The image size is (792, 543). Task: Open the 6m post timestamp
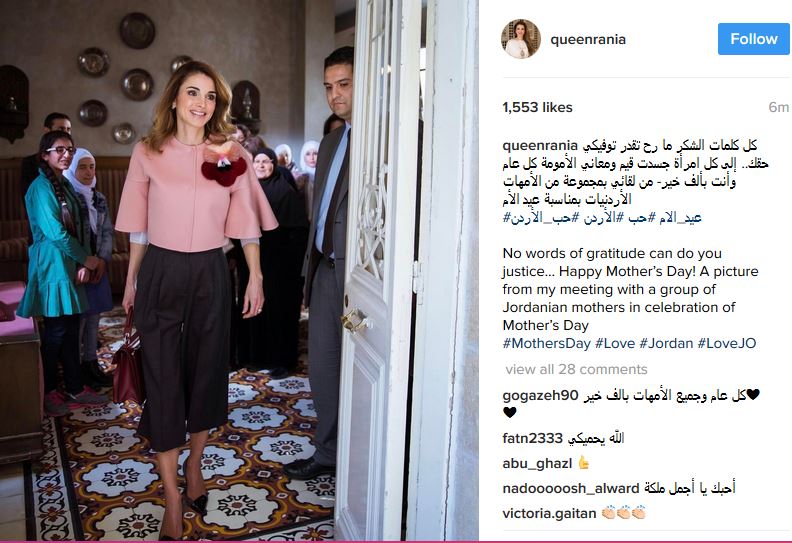[x=778, y=107]
